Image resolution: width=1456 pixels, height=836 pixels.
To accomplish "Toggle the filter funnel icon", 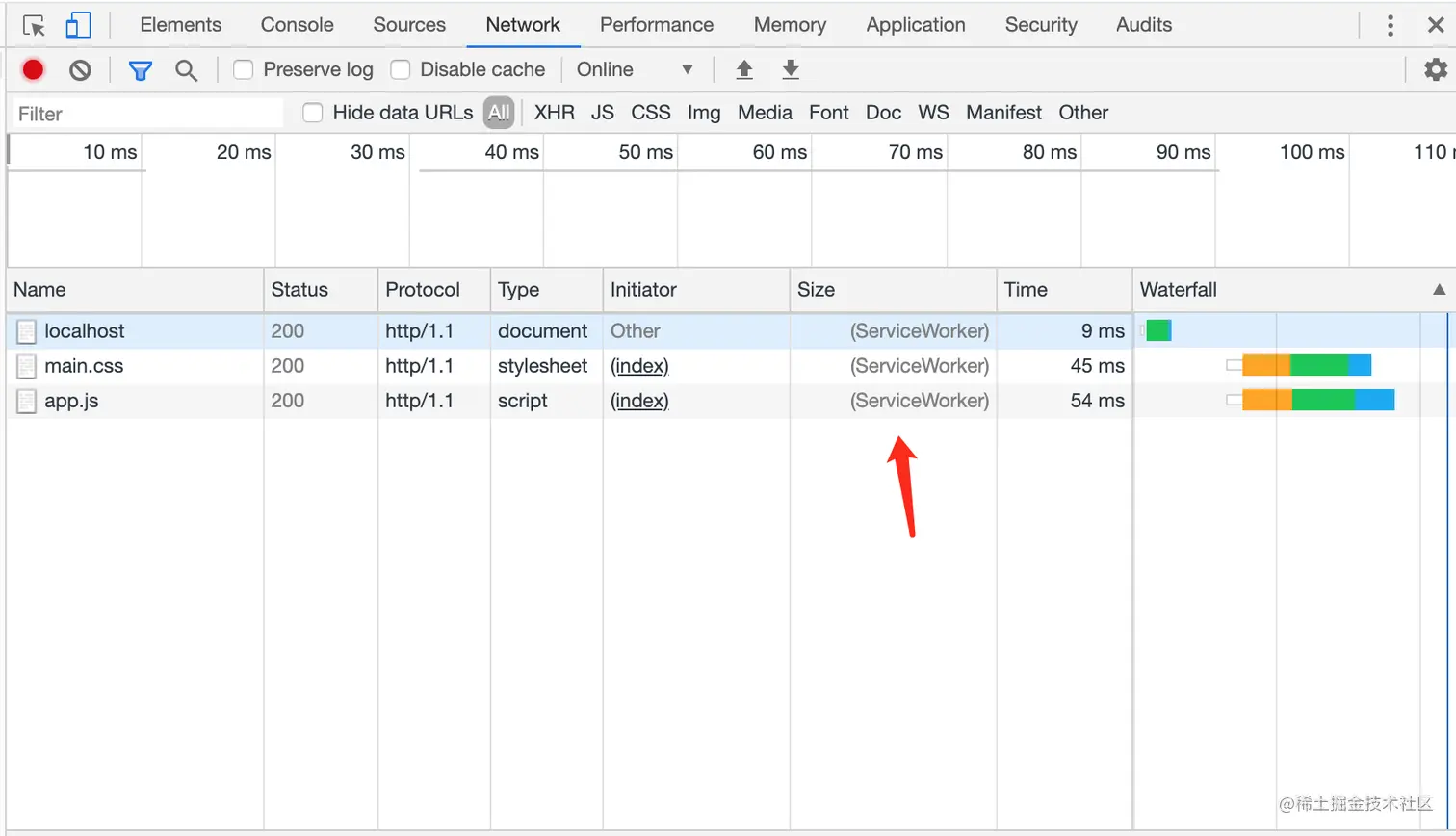I will (141, 70).
